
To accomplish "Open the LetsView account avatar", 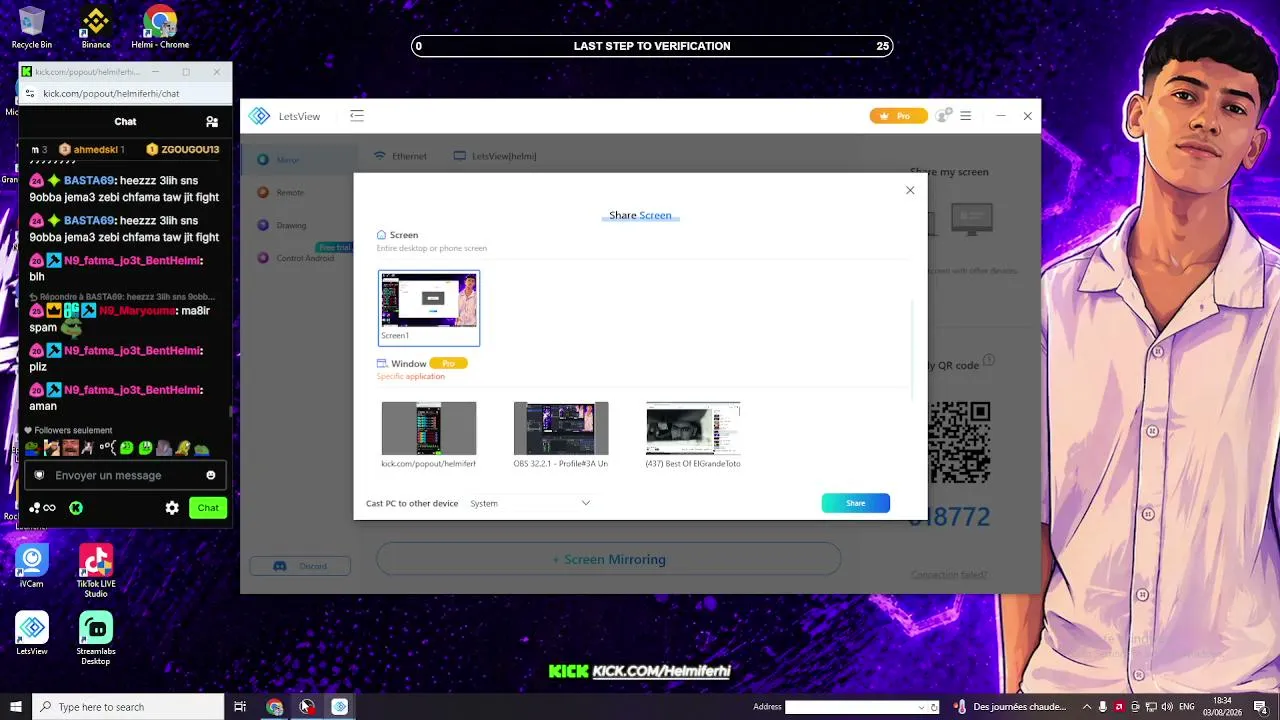I will 942,116.
